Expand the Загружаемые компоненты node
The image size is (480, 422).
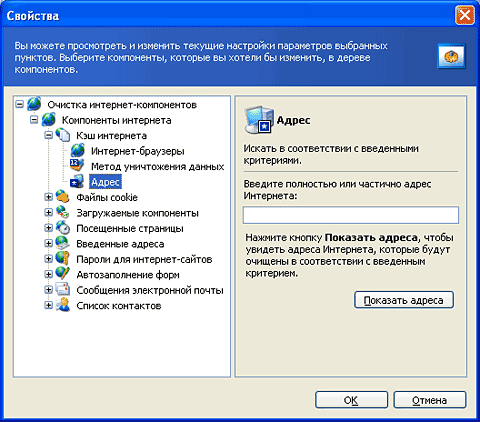coord(49,212)
